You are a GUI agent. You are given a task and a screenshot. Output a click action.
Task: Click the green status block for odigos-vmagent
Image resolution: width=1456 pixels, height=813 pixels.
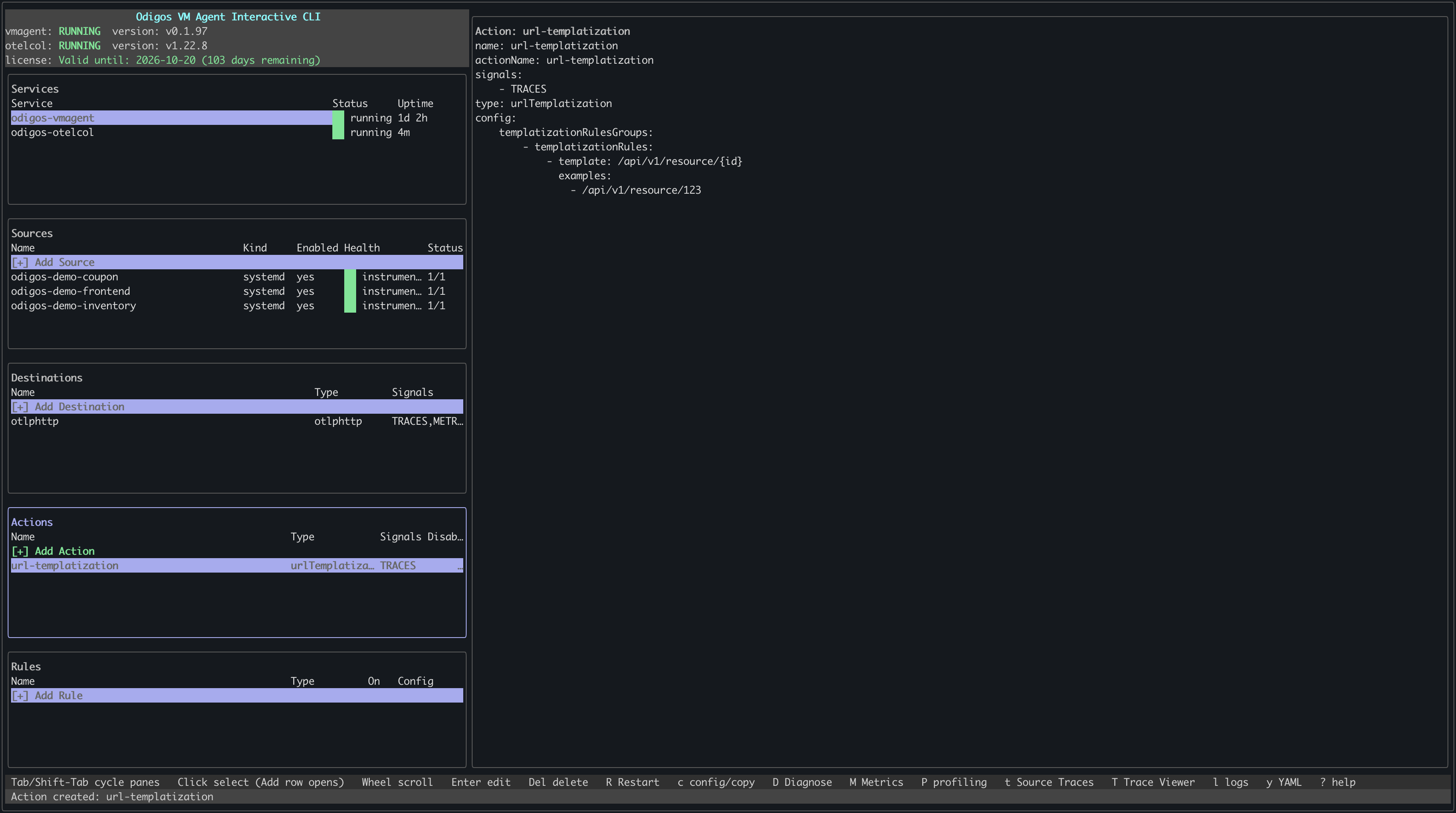click(338, 118)
